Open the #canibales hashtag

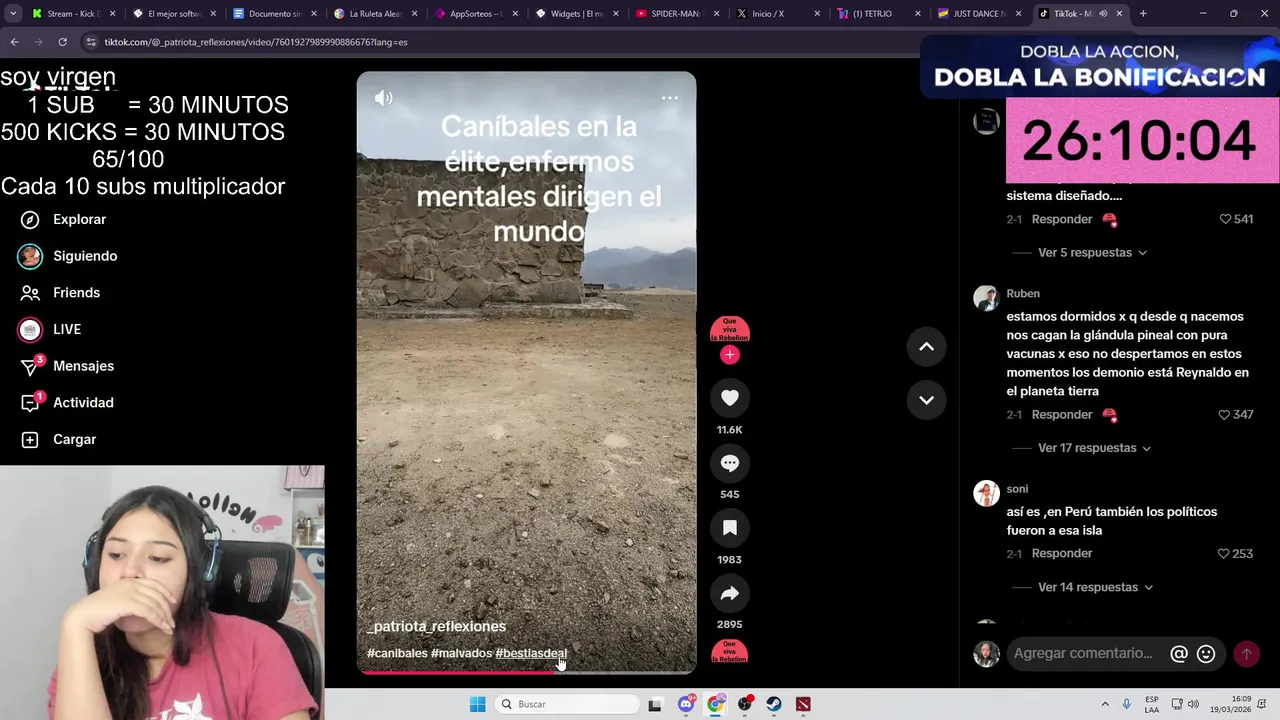click(397, 653)
